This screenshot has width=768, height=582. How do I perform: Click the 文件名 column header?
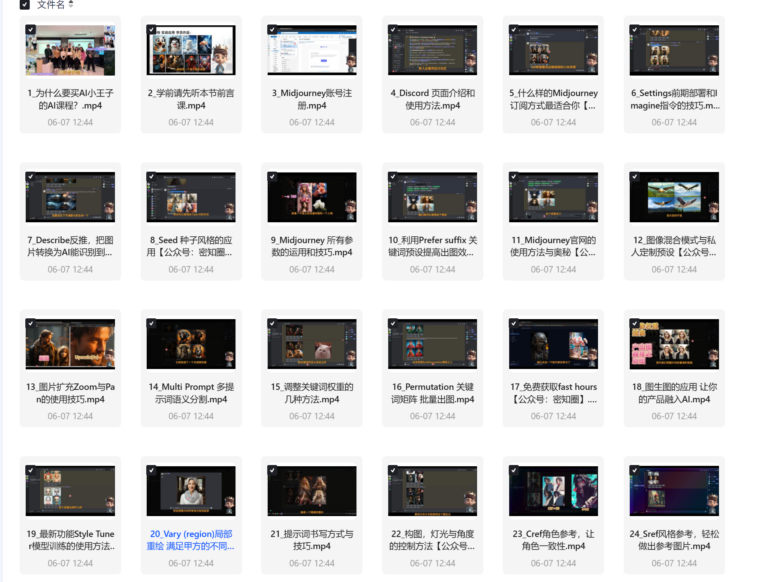[x=51, y=4]
